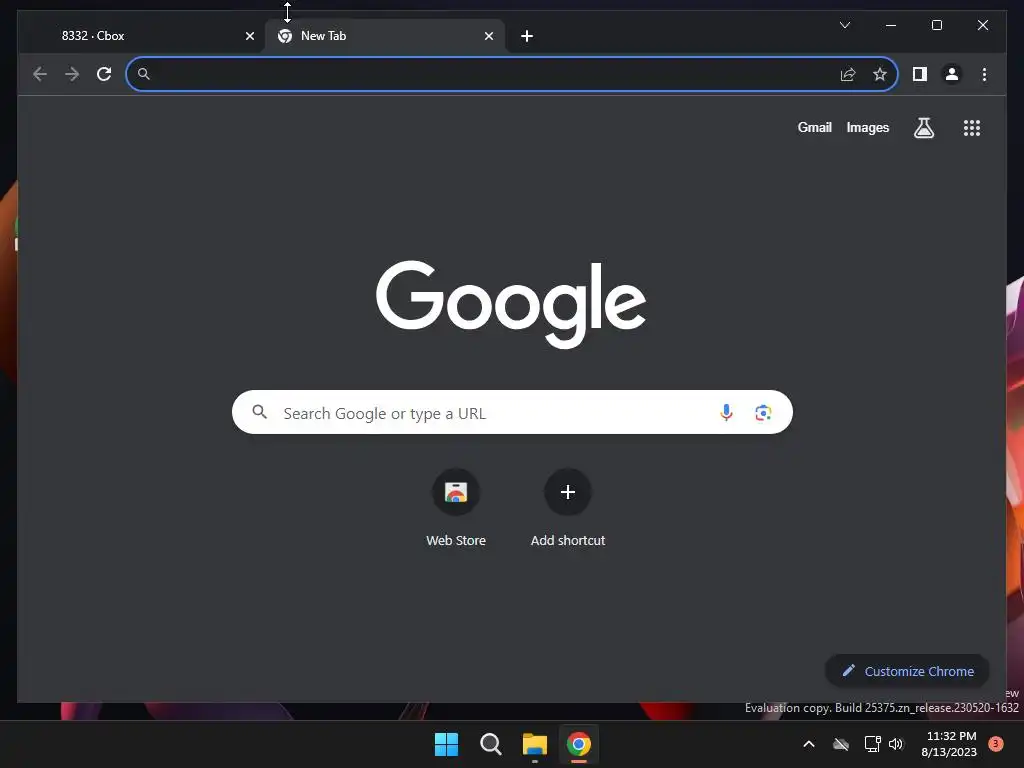Open File Explorer from taskbar
This screenshot has width=1024, height=768.
tap(534, 744)
